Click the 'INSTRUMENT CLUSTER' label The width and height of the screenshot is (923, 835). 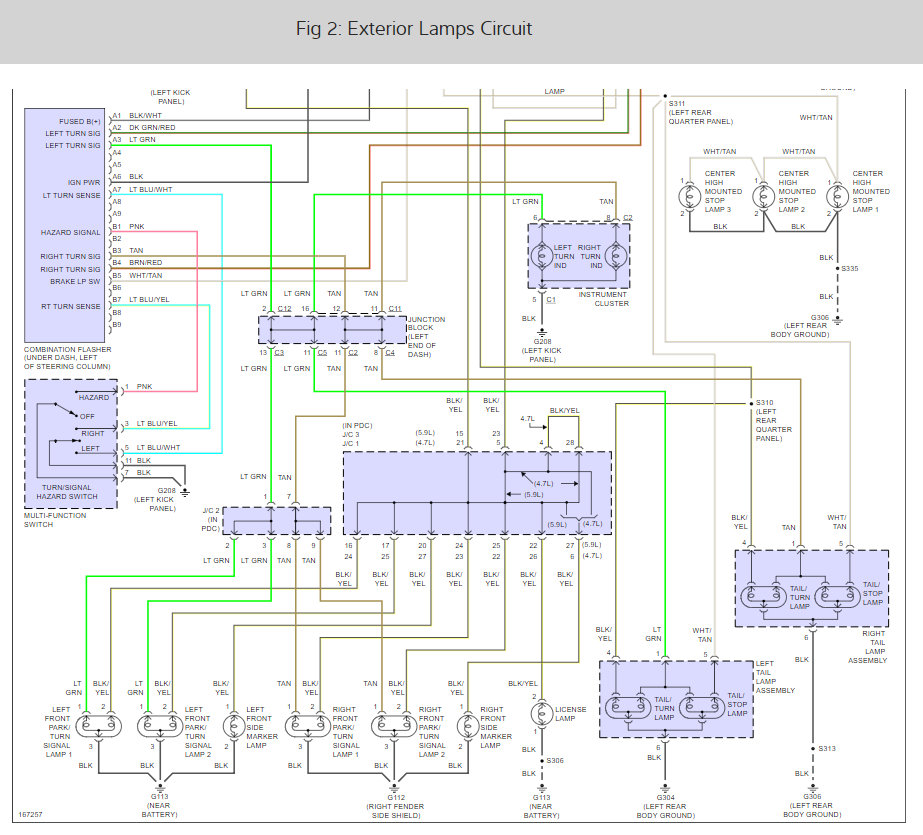603,299
